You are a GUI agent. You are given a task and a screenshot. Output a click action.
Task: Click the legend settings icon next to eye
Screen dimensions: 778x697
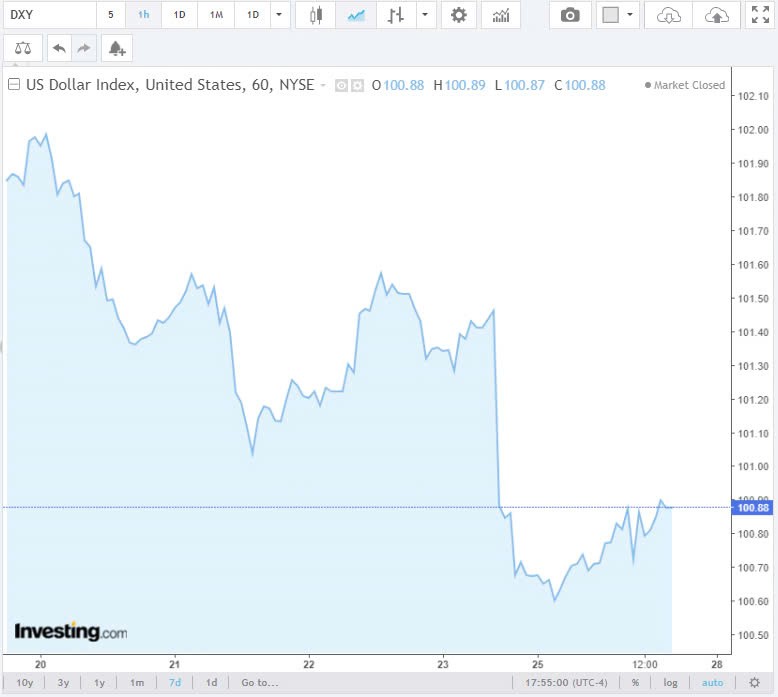point(357,86)
